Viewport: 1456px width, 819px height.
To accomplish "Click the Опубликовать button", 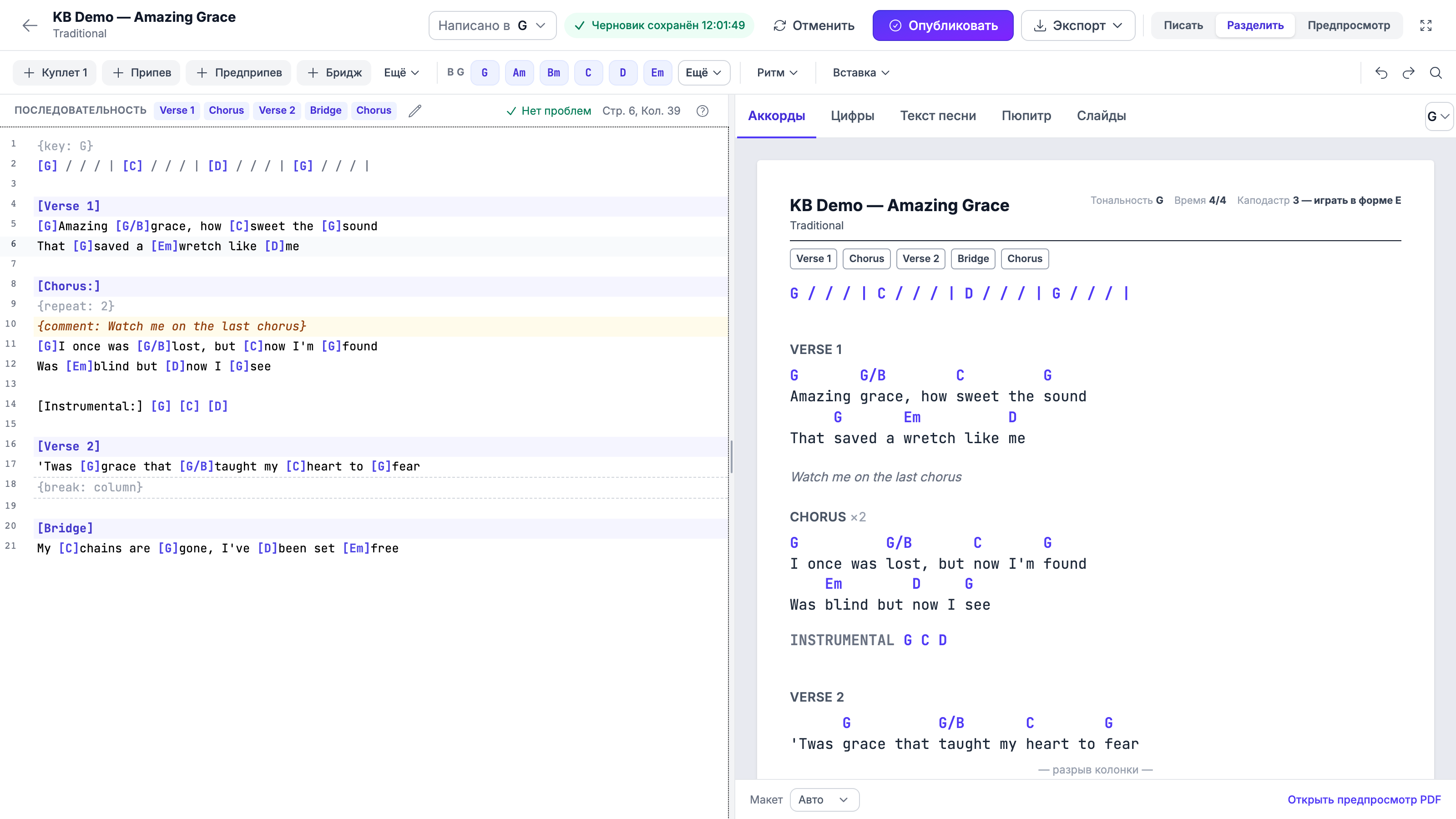I will pyautogui.click(x=943, y=25).
